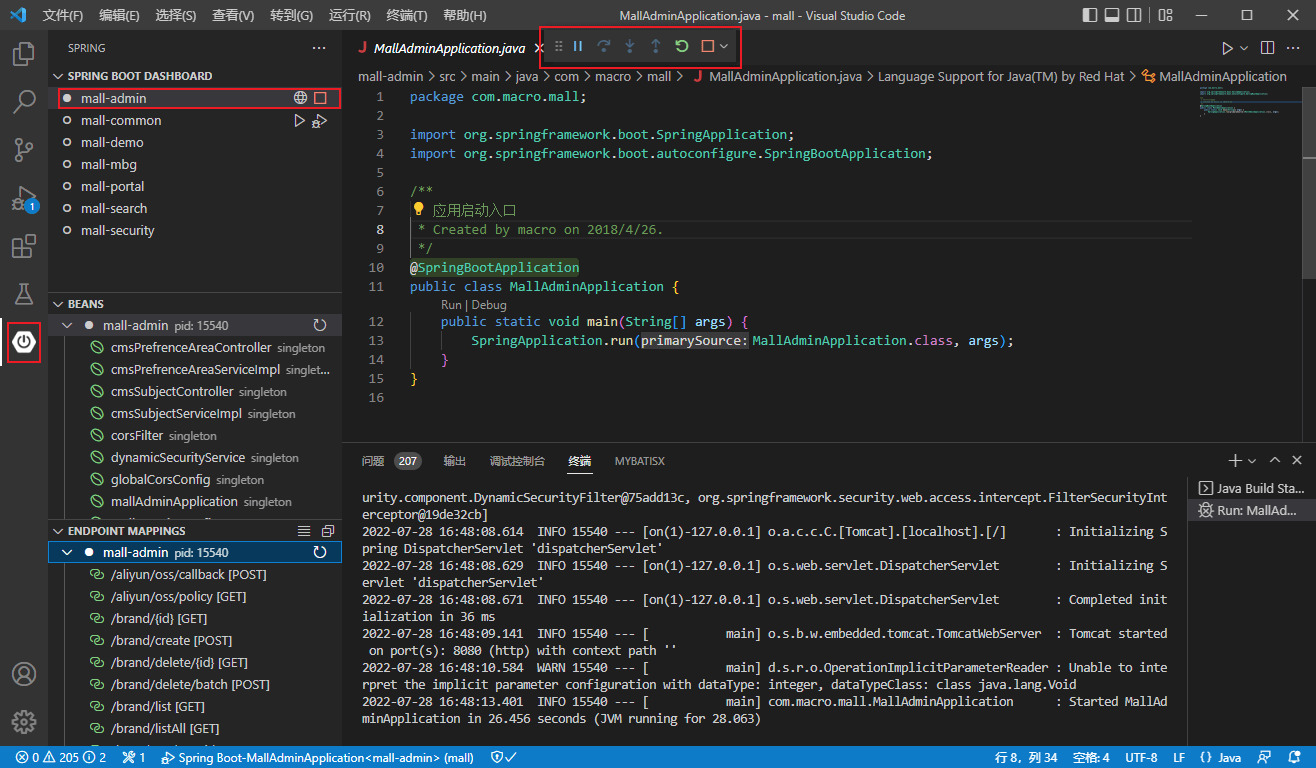Select the mall-portal app in dashboard
1316x768 pixels.
[195, 186]
